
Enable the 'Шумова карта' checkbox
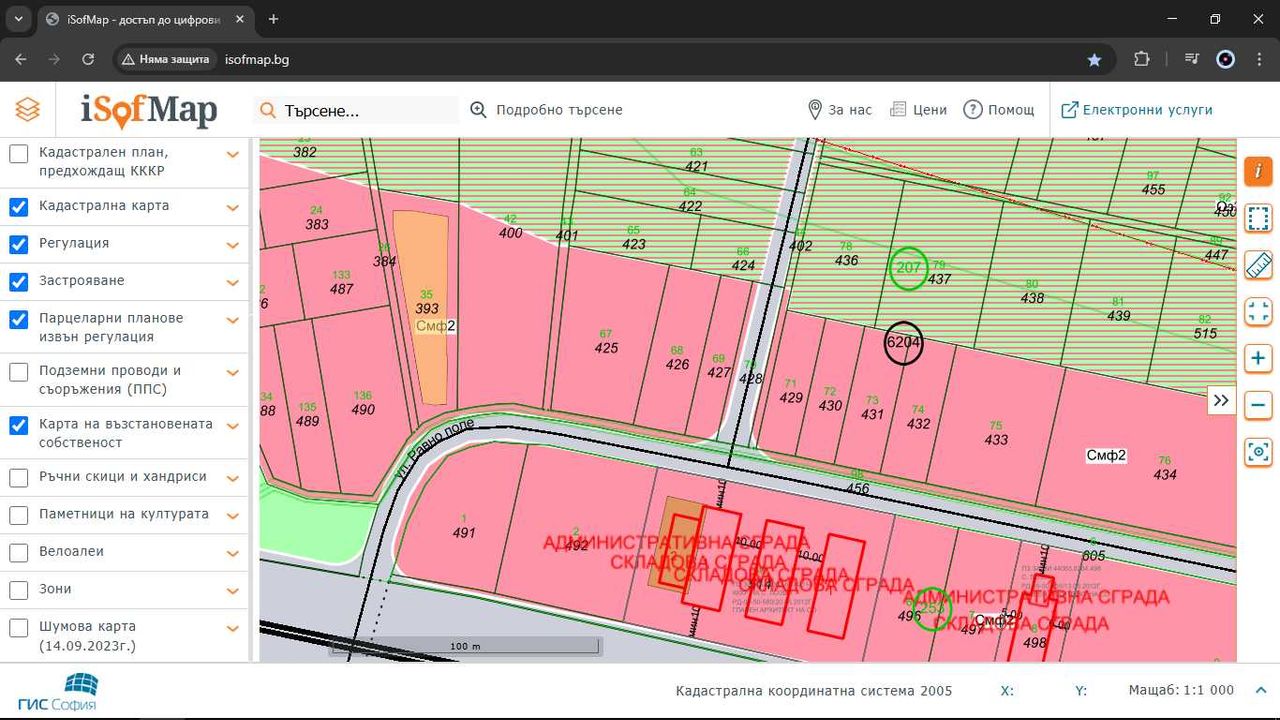click(x=19, y=628)
